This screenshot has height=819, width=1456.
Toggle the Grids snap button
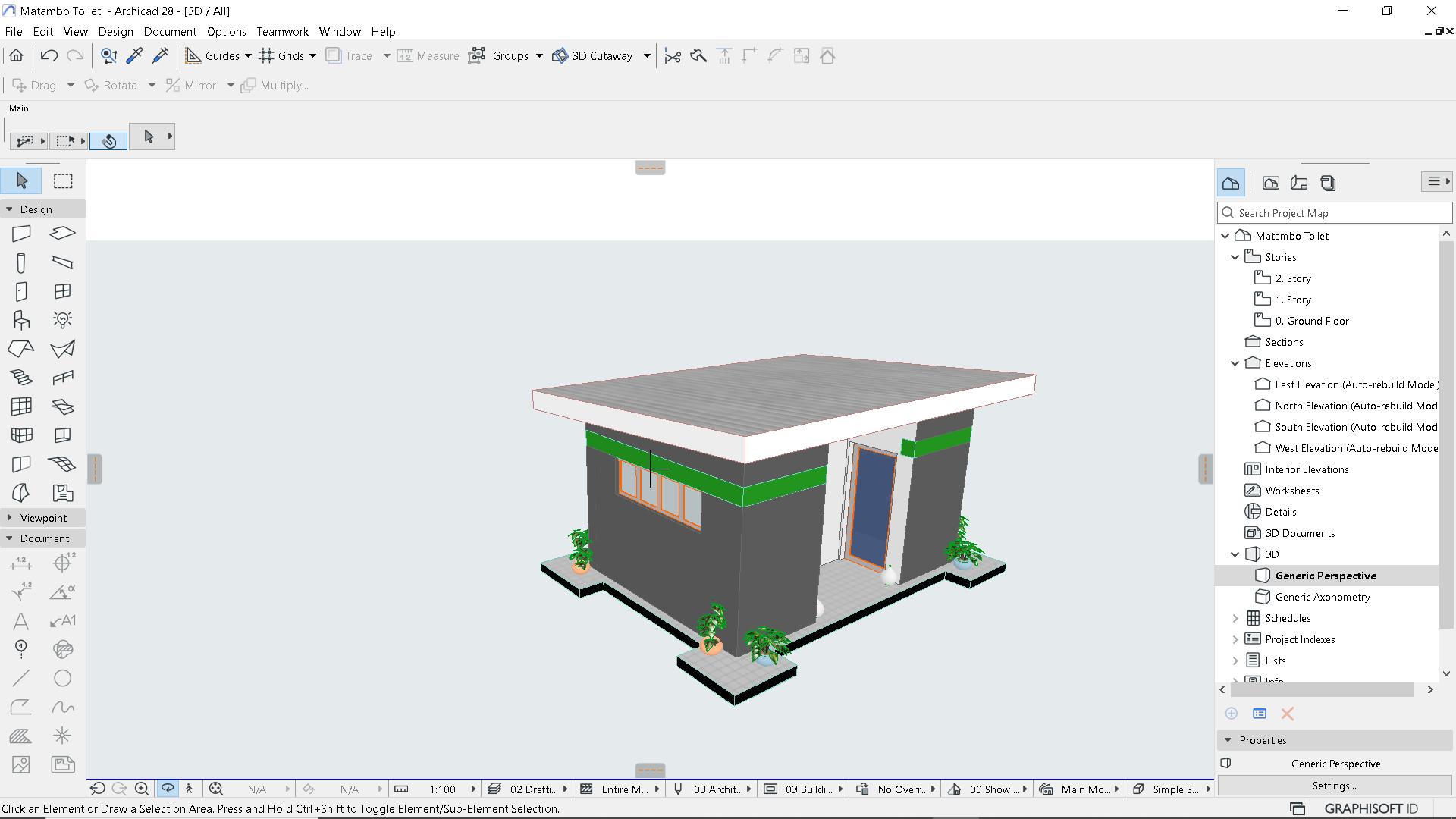point(282,56)
